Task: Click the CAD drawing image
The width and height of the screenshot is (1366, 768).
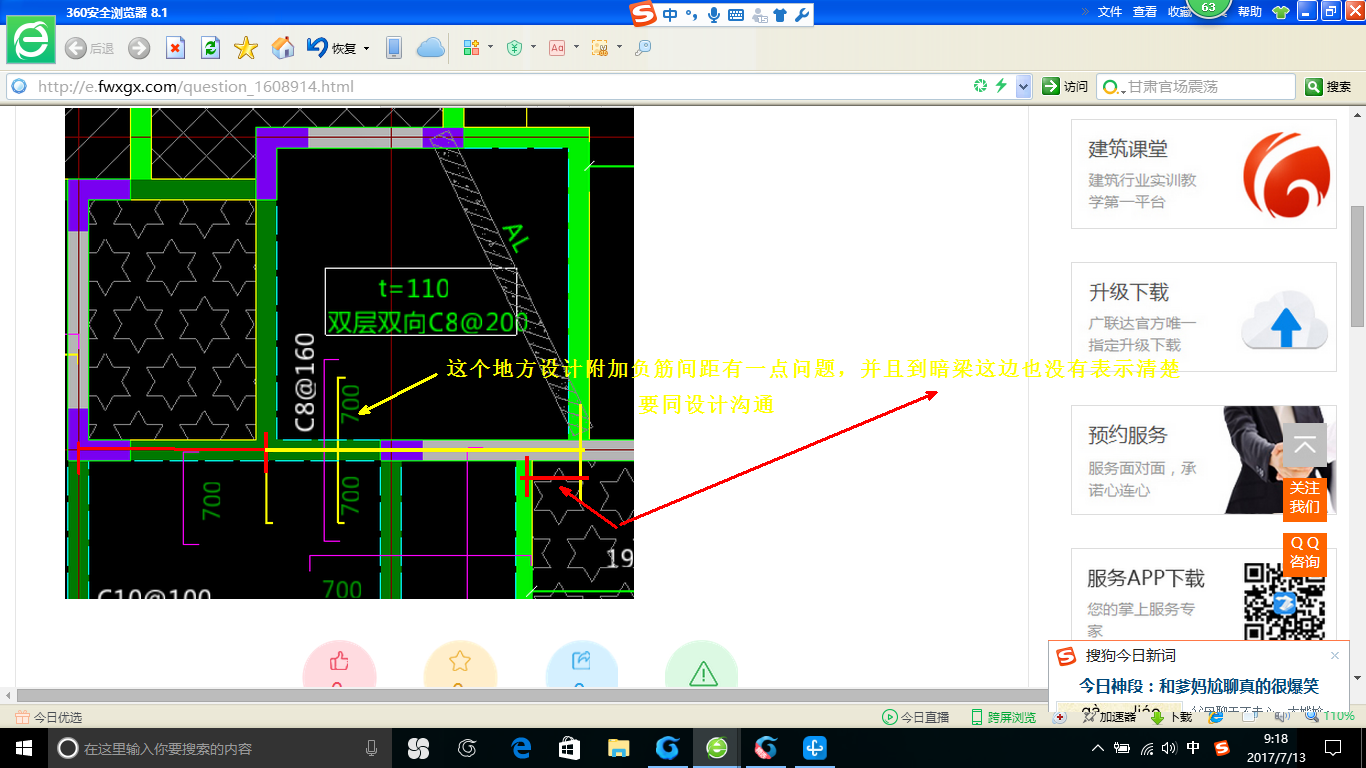Action: tap(349, 353)
